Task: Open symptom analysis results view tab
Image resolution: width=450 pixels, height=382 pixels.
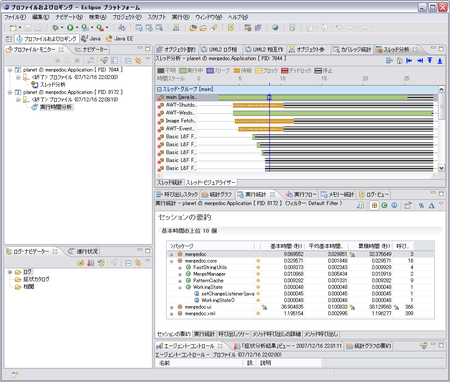Action: click(x=288, y=346)
